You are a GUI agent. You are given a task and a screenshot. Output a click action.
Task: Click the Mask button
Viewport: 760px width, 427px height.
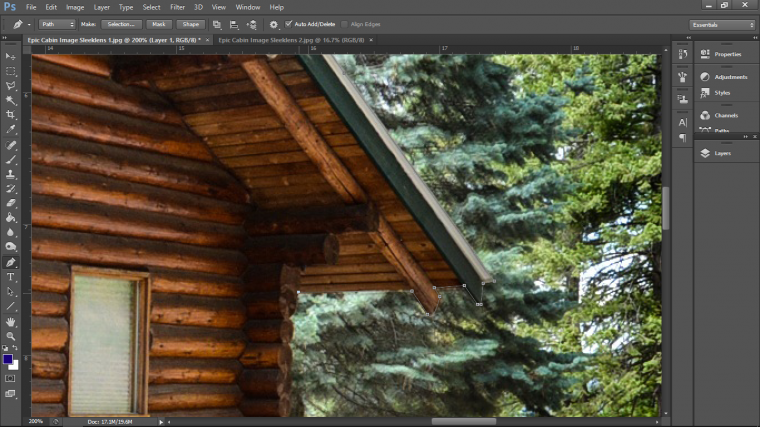click(158, 24)
